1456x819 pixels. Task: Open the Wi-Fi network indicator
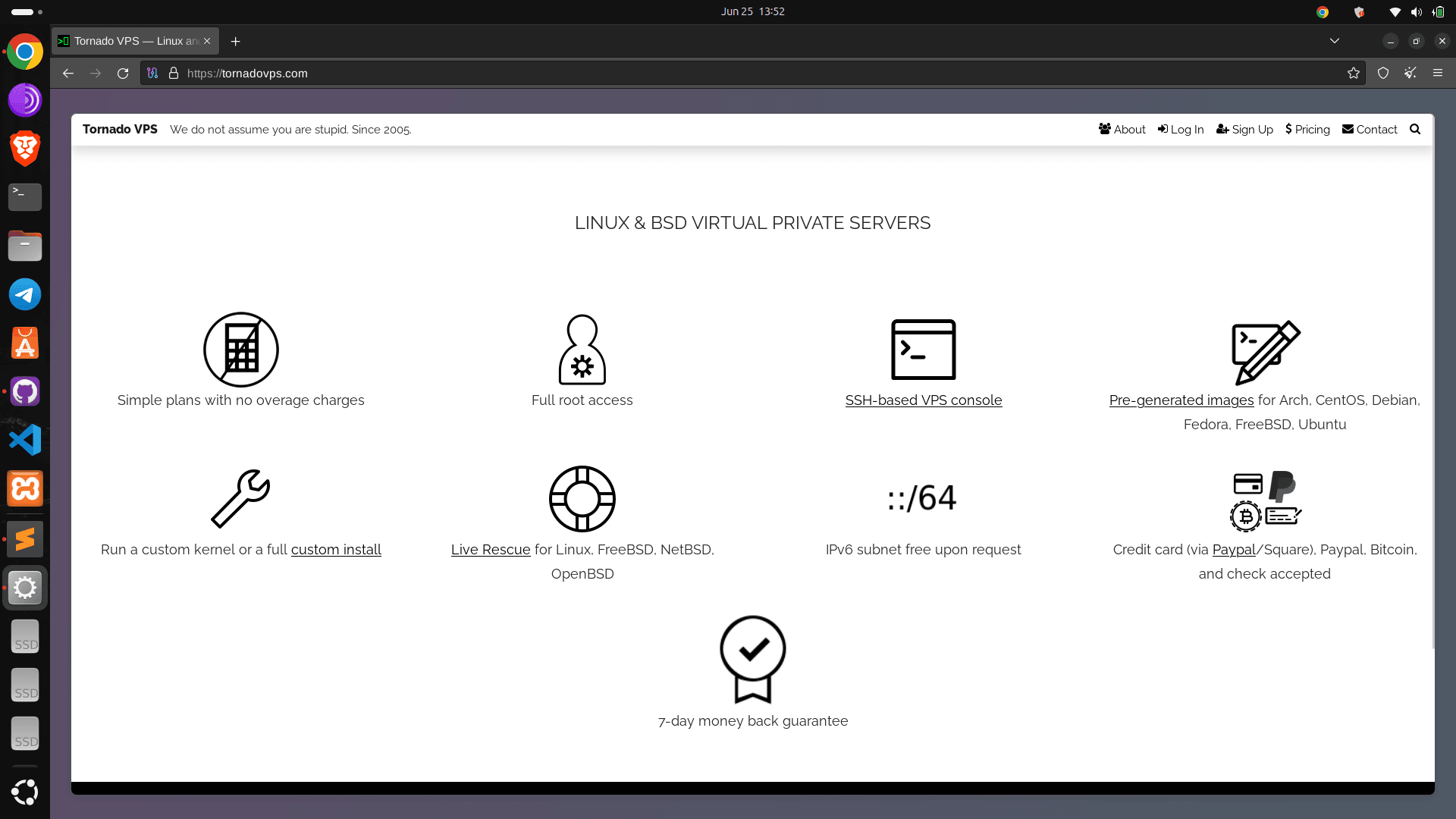[x=1395, y=11]
